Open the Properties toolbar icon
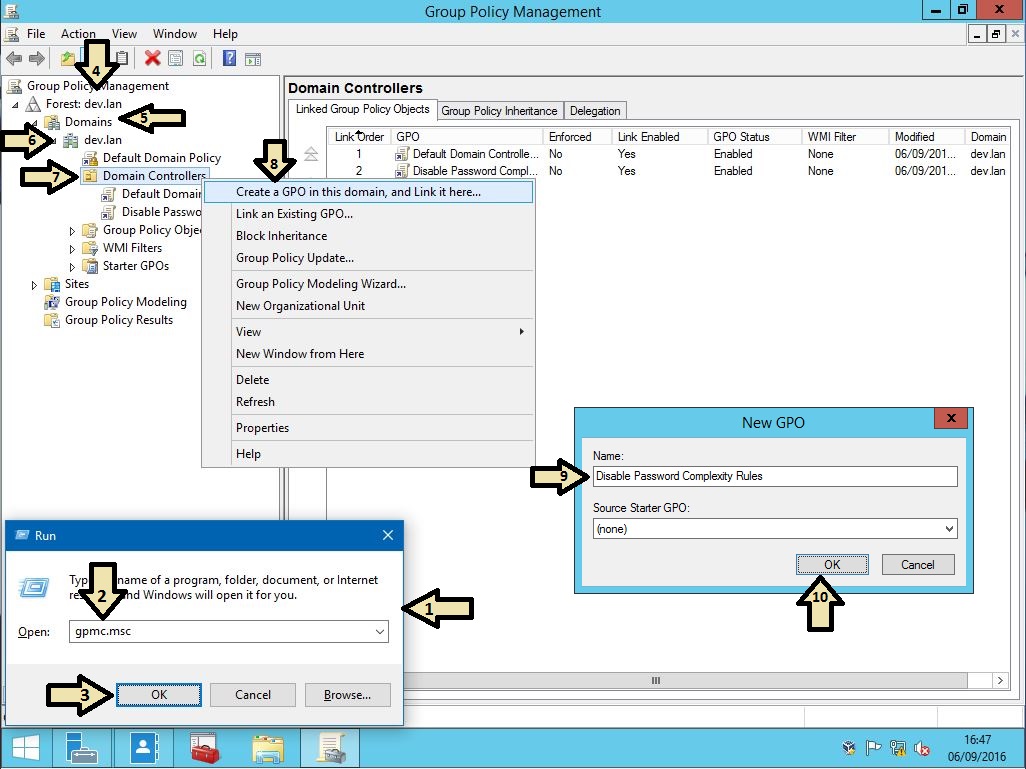This screenshot has height=769, width=1026. 176,58
